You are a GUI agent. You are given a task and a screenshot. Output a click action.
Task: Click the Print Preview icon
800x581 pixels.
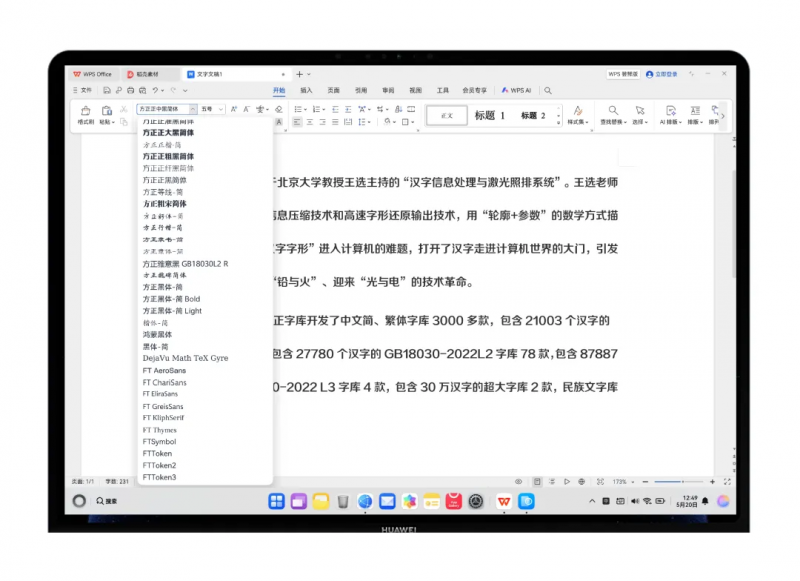pyautogui.click(x=142, y=90)
